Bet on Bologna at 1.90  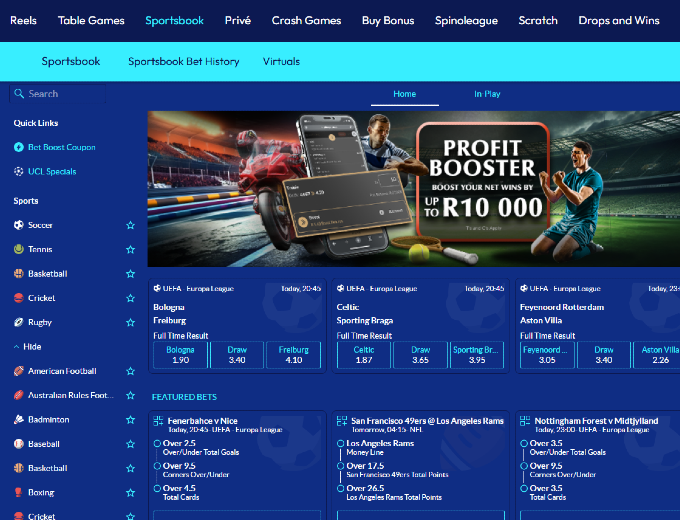click(x=180, y=355)
